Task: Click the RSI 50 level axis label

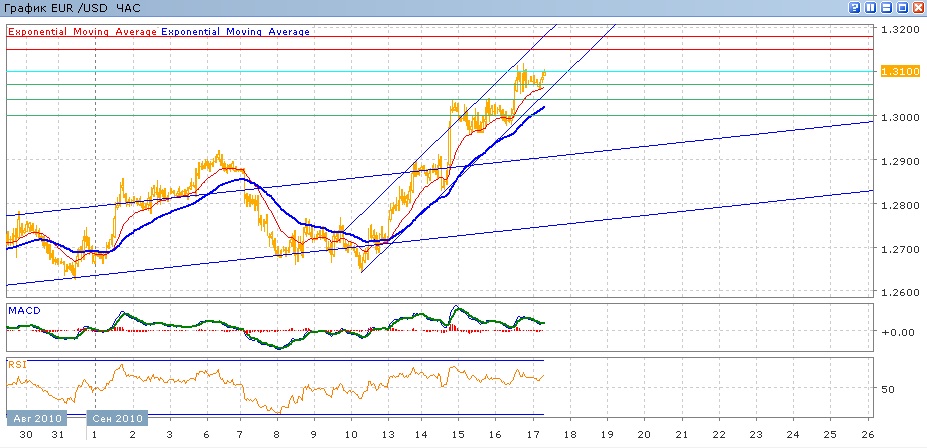Action: tap(887, 389)
